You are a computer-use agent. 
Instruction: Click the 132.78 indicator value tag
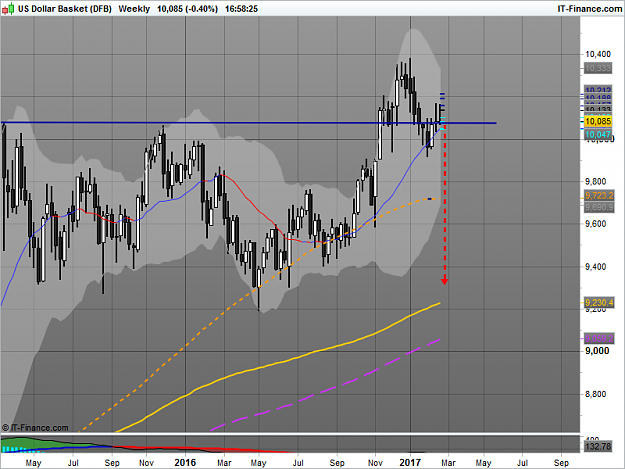(x=598, y=447)
